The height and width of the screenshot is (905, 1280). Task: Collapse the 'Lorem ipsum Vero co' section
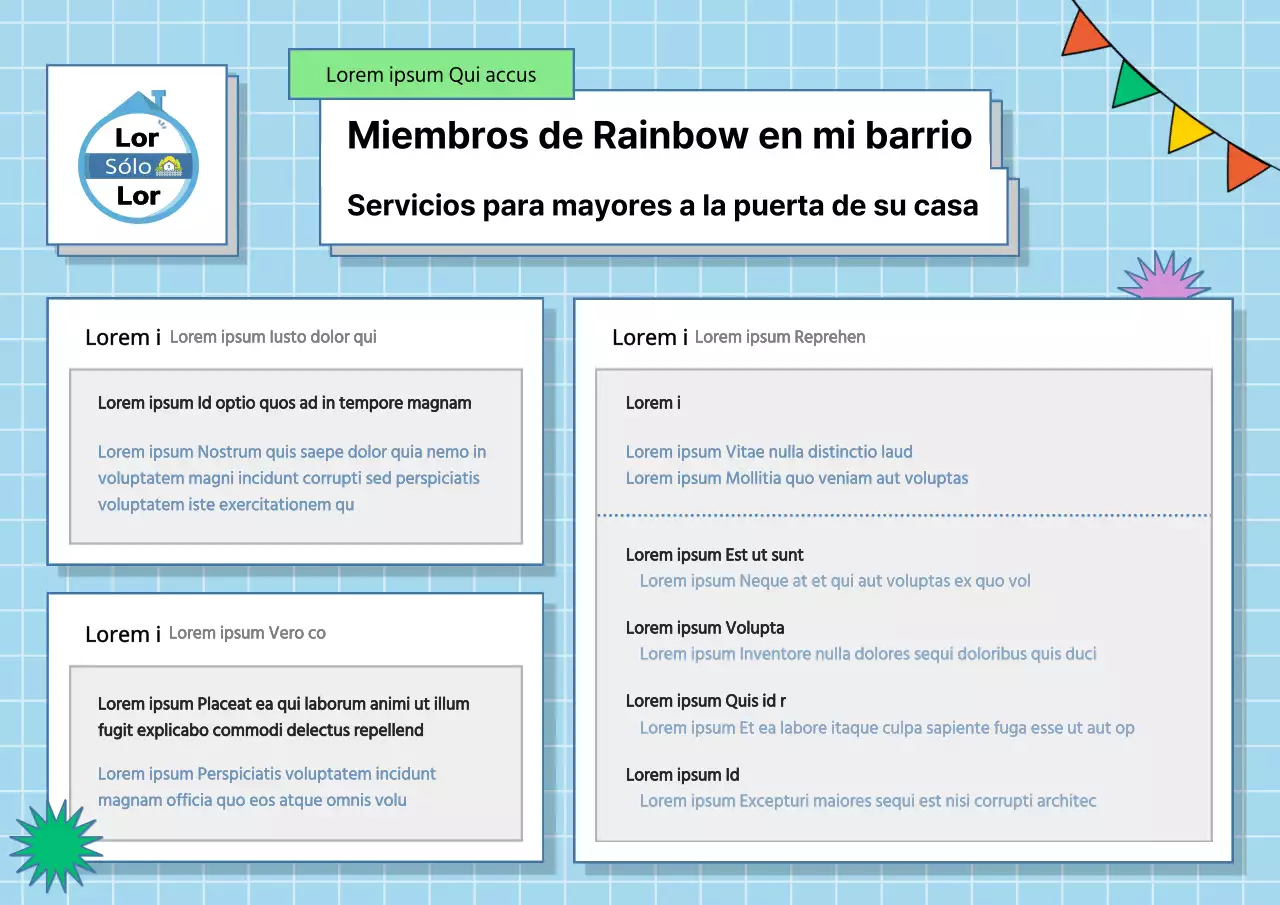click(x=247, y=633)
